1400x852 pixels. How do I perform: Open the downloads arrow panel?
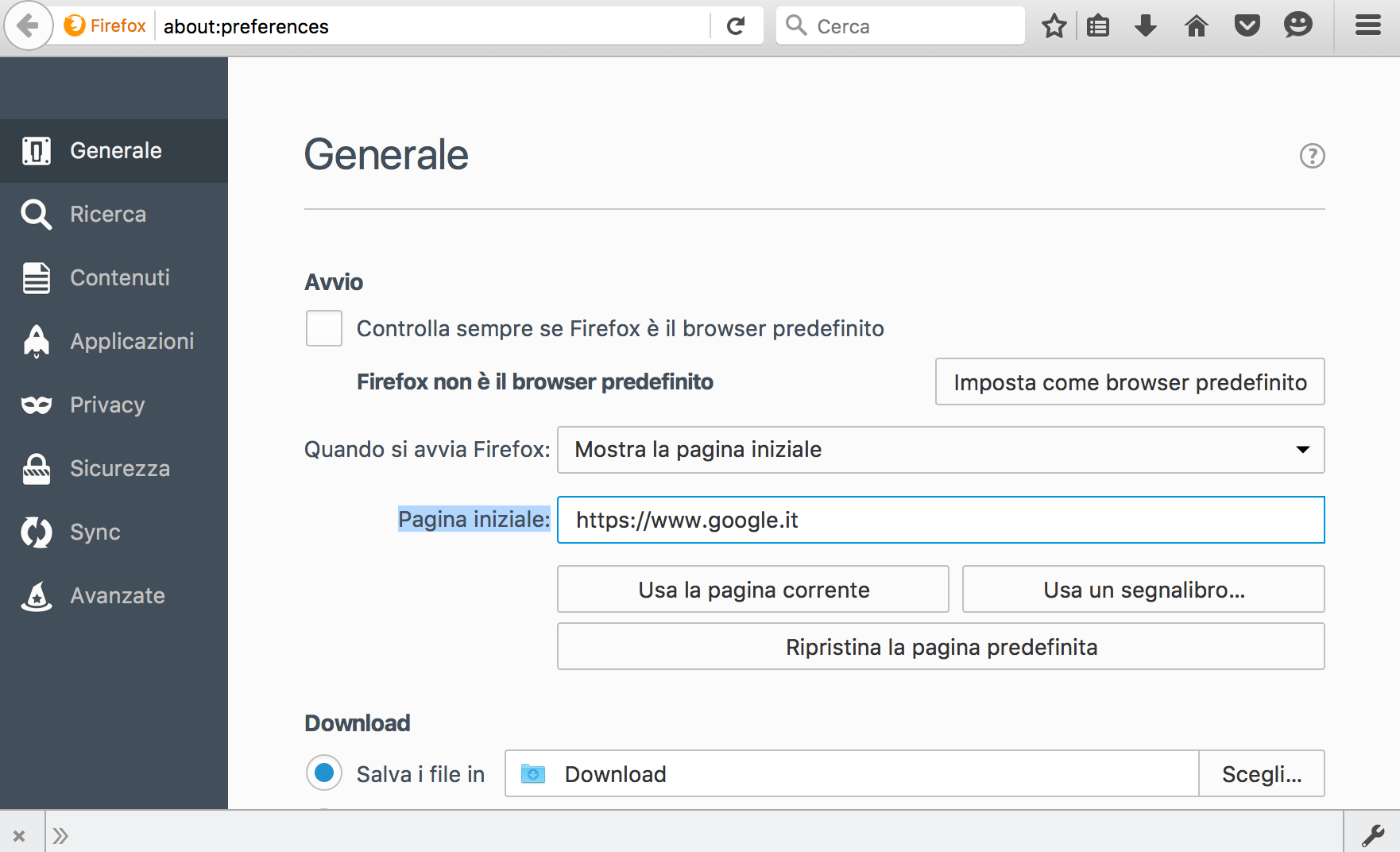(x=1146, y=26)
